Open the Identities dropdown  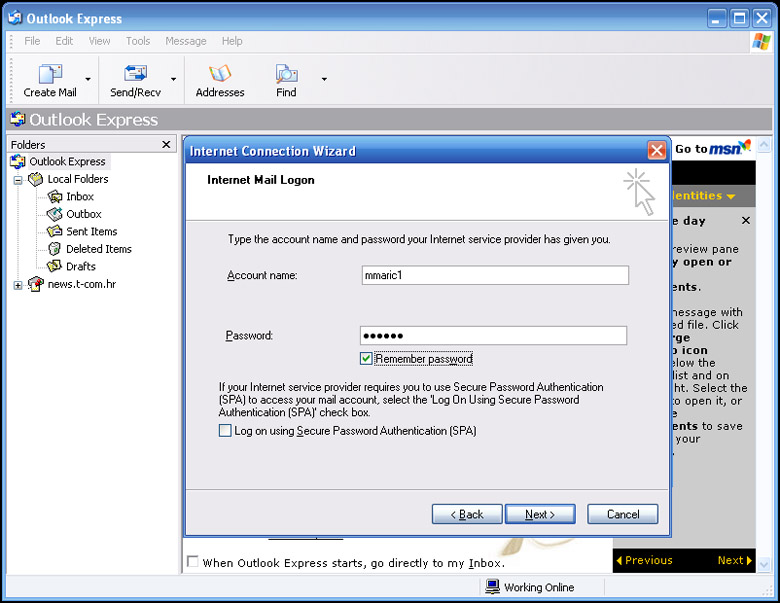703,196
